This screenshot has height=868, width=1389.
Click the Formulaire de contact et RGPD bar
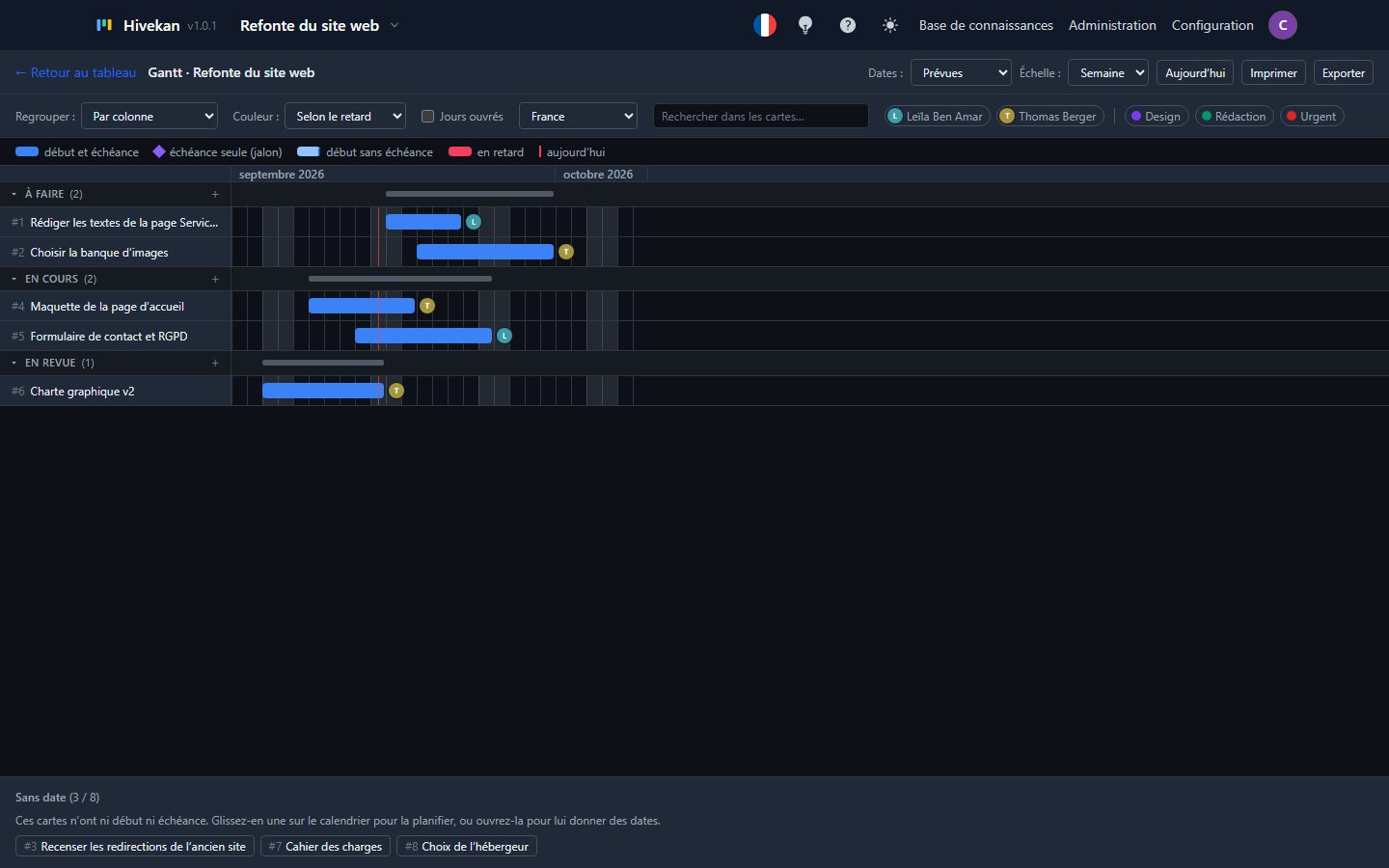[423, 336]
